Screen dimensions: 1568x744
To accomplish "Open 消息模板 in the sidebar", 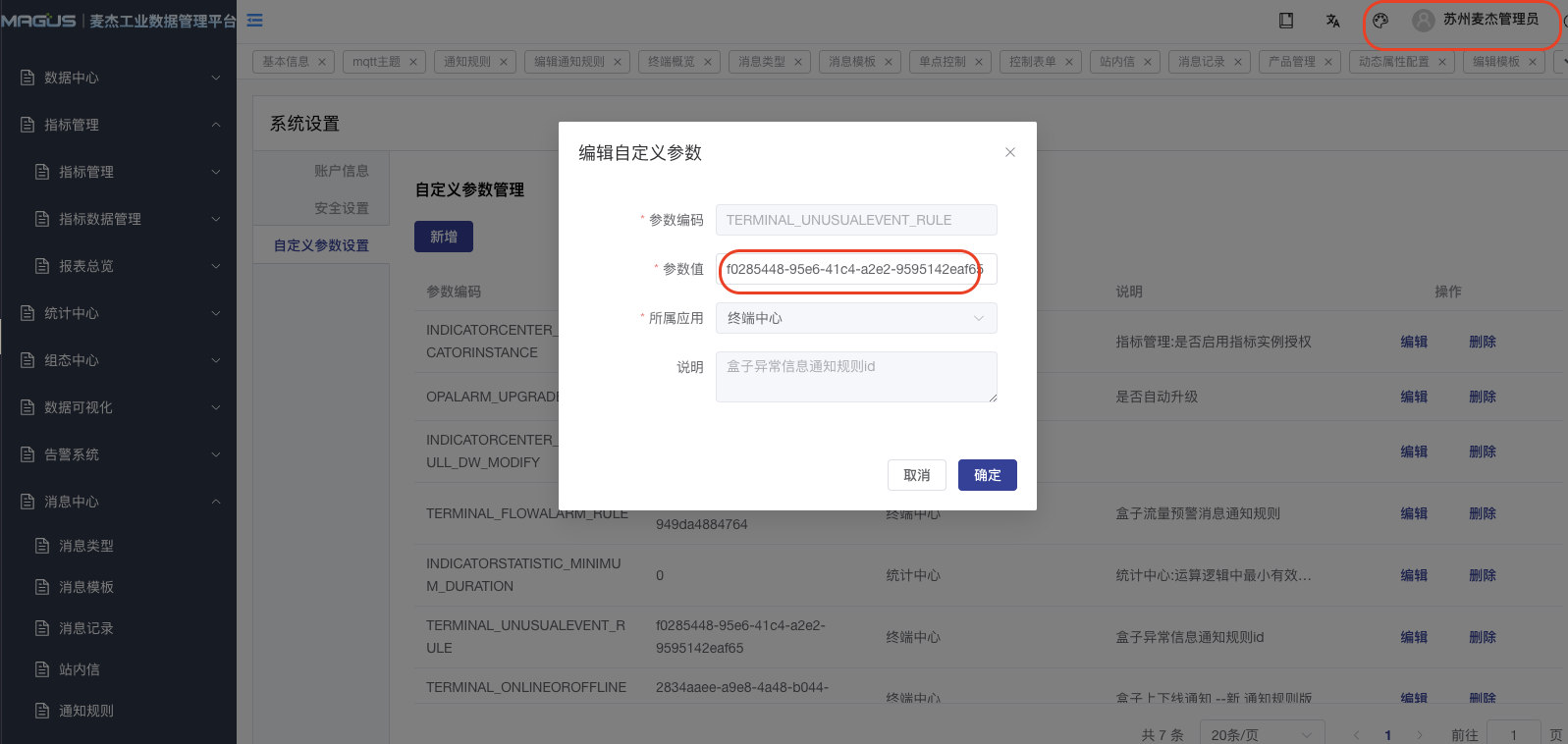I will click(x=86, y=587).
